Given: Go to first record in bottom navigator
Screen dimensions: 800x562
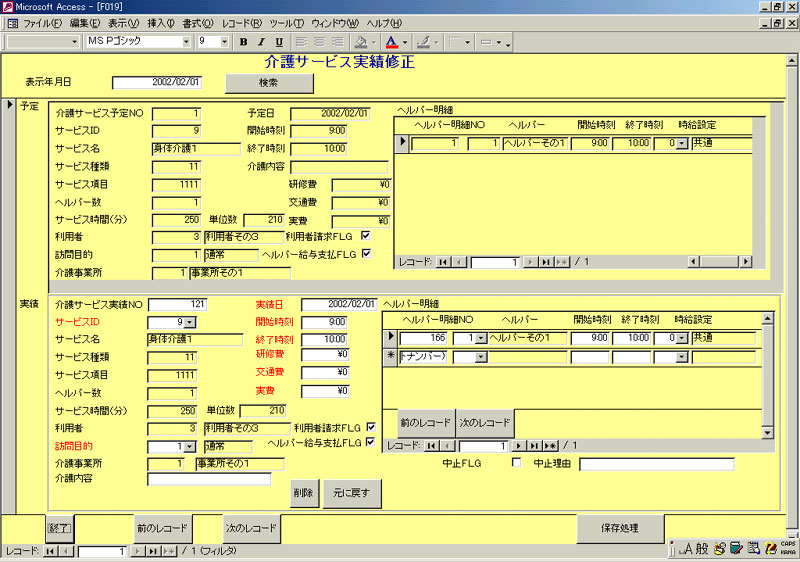Looking at the screenshot, I should pyautogui.click(x=51, y=551).
